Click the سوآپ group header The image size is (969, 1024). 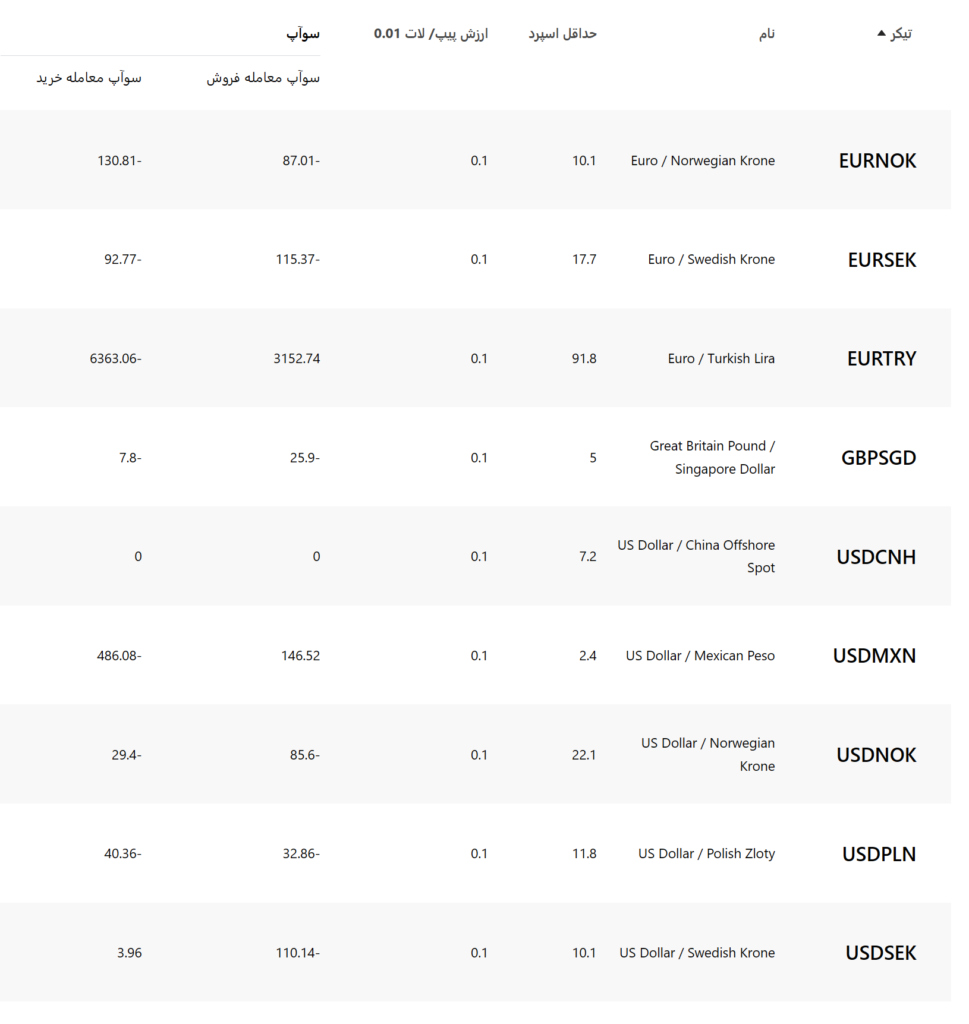(x=303, y=34)
